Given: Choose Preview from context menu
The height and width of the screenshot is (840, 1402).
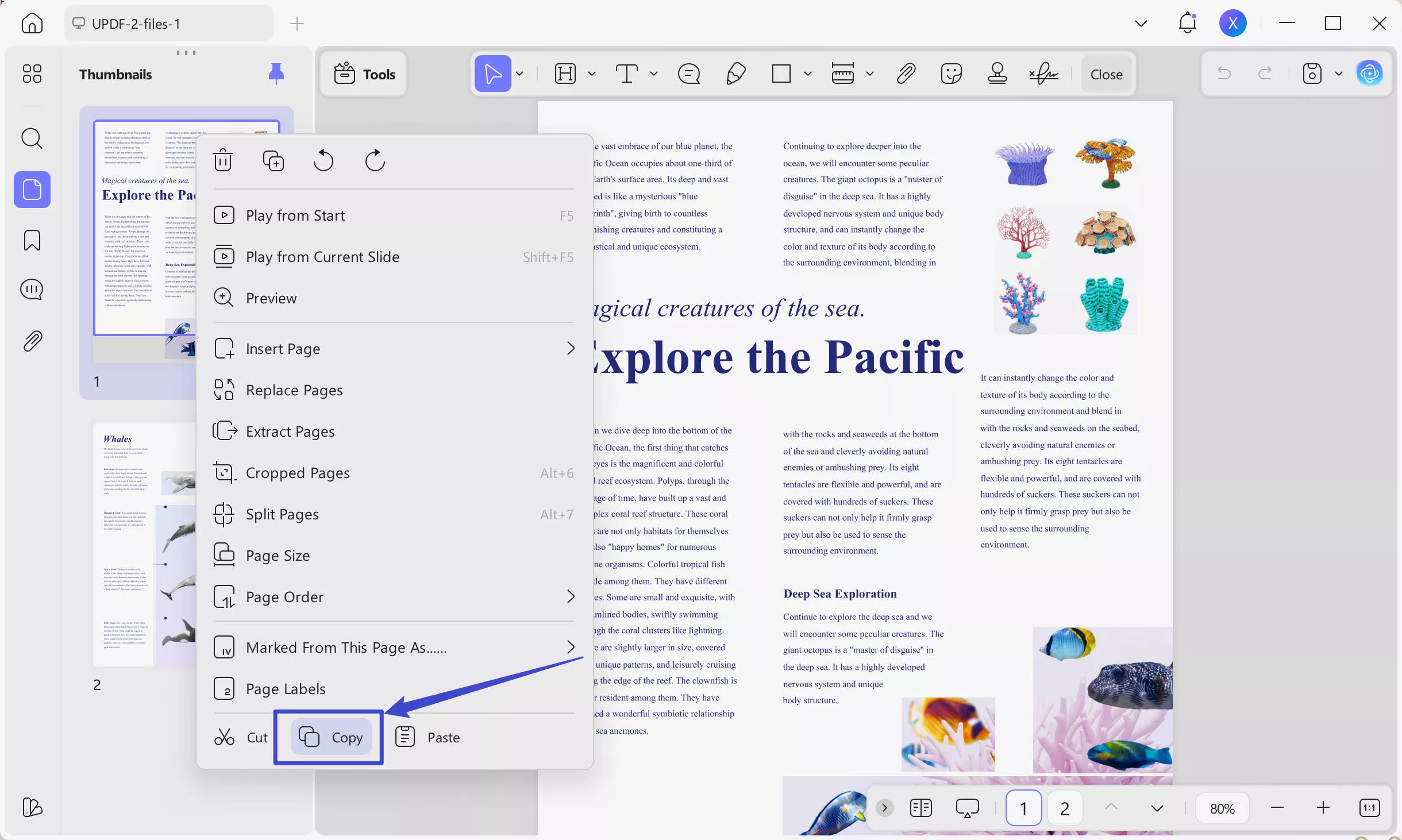Looking at the screenshot, I should (x=394, y=298).
